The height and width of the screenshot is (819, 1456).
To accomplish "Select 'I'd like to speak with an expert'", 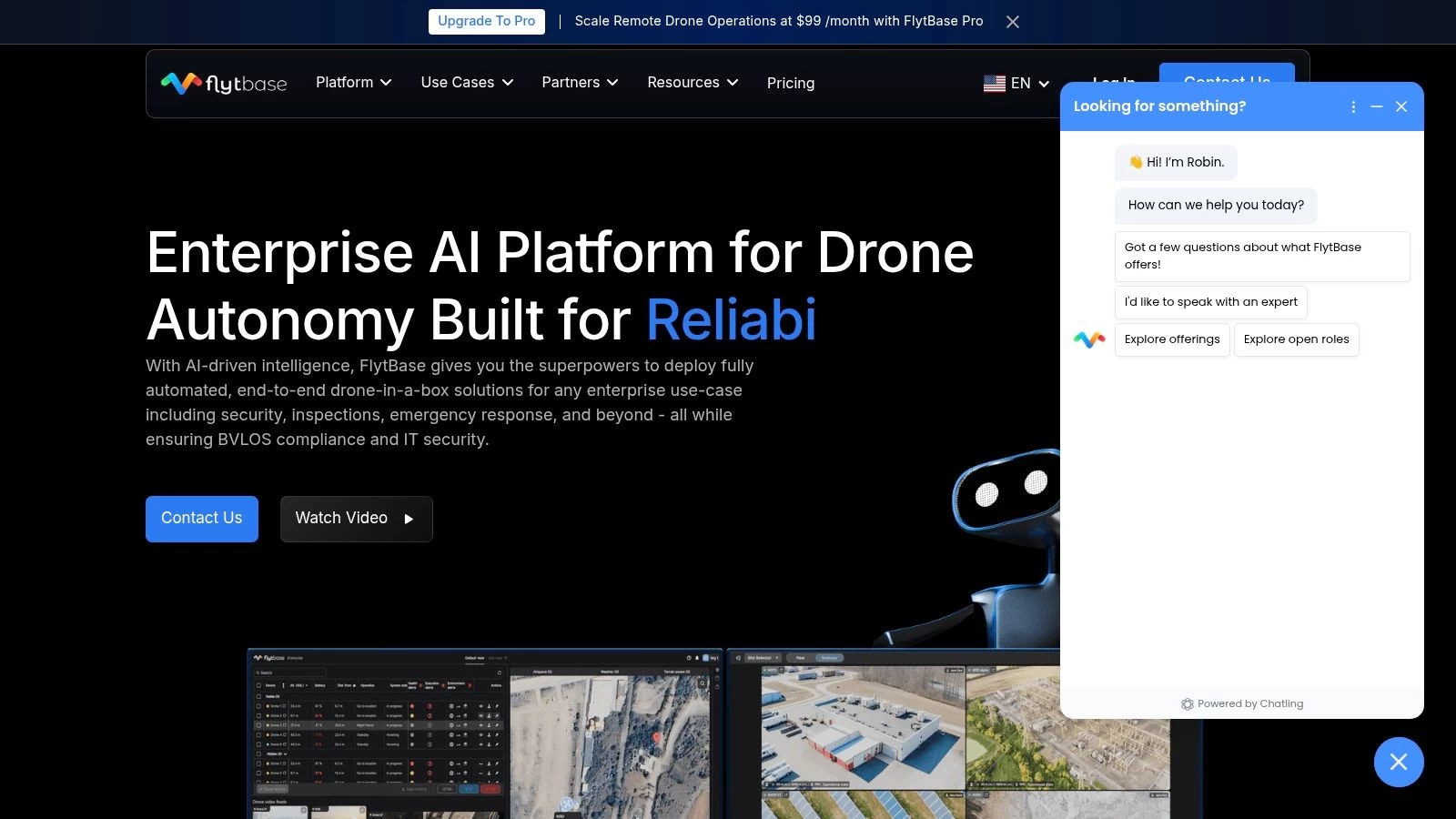I will [x=1211, y=302].
